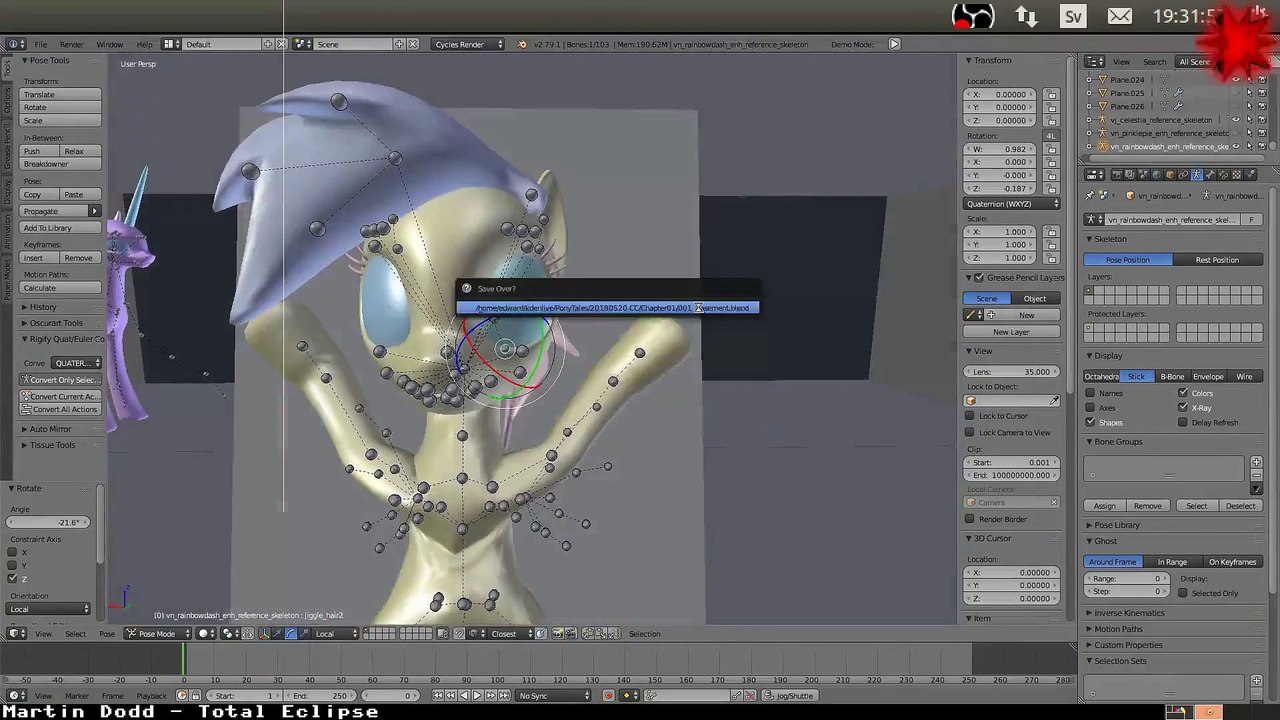Disable the X-Ray checkbox

coord(1183,408)
